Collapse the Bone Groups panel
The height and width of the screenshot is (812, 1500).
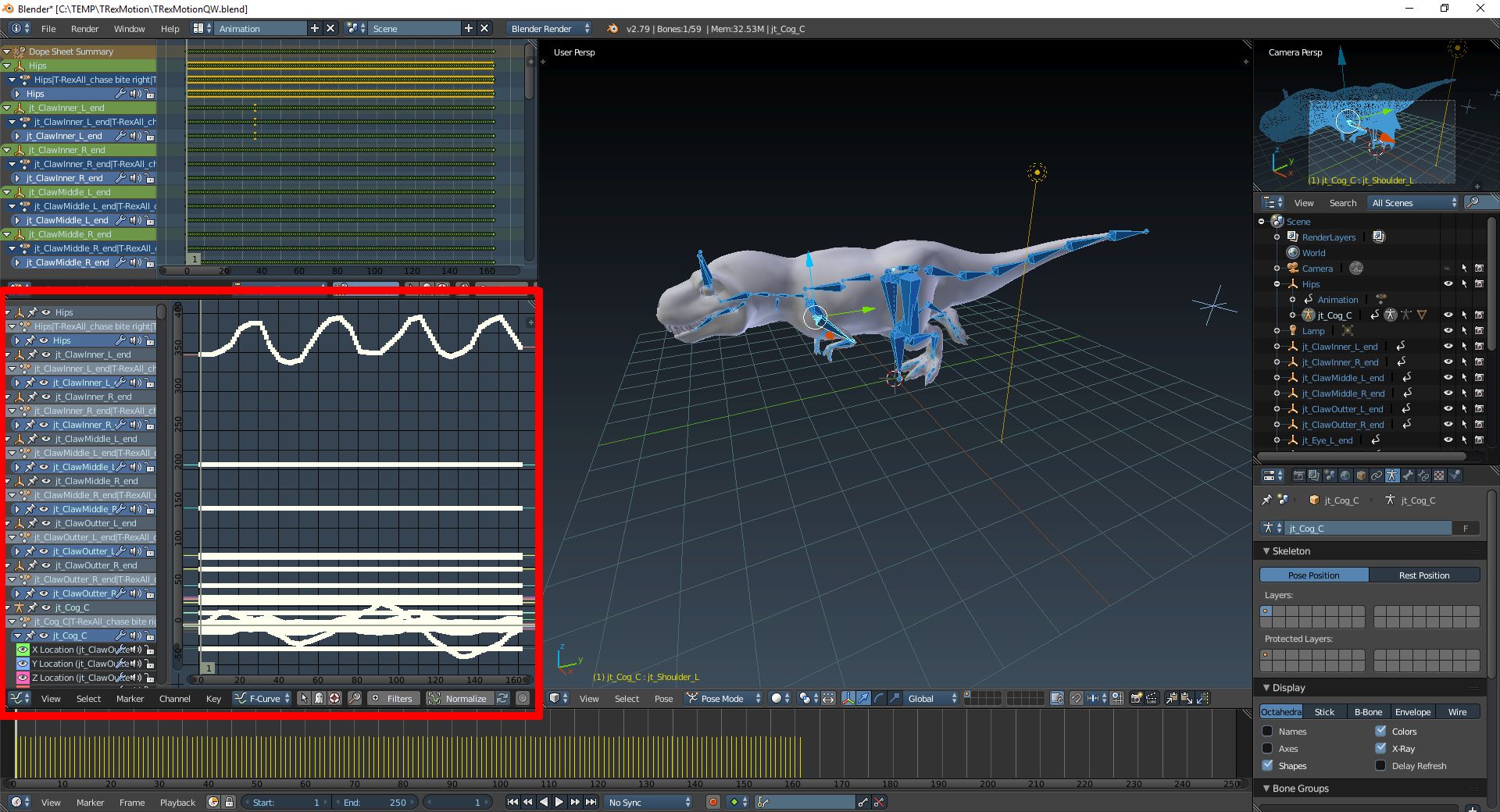(1266, 789)
